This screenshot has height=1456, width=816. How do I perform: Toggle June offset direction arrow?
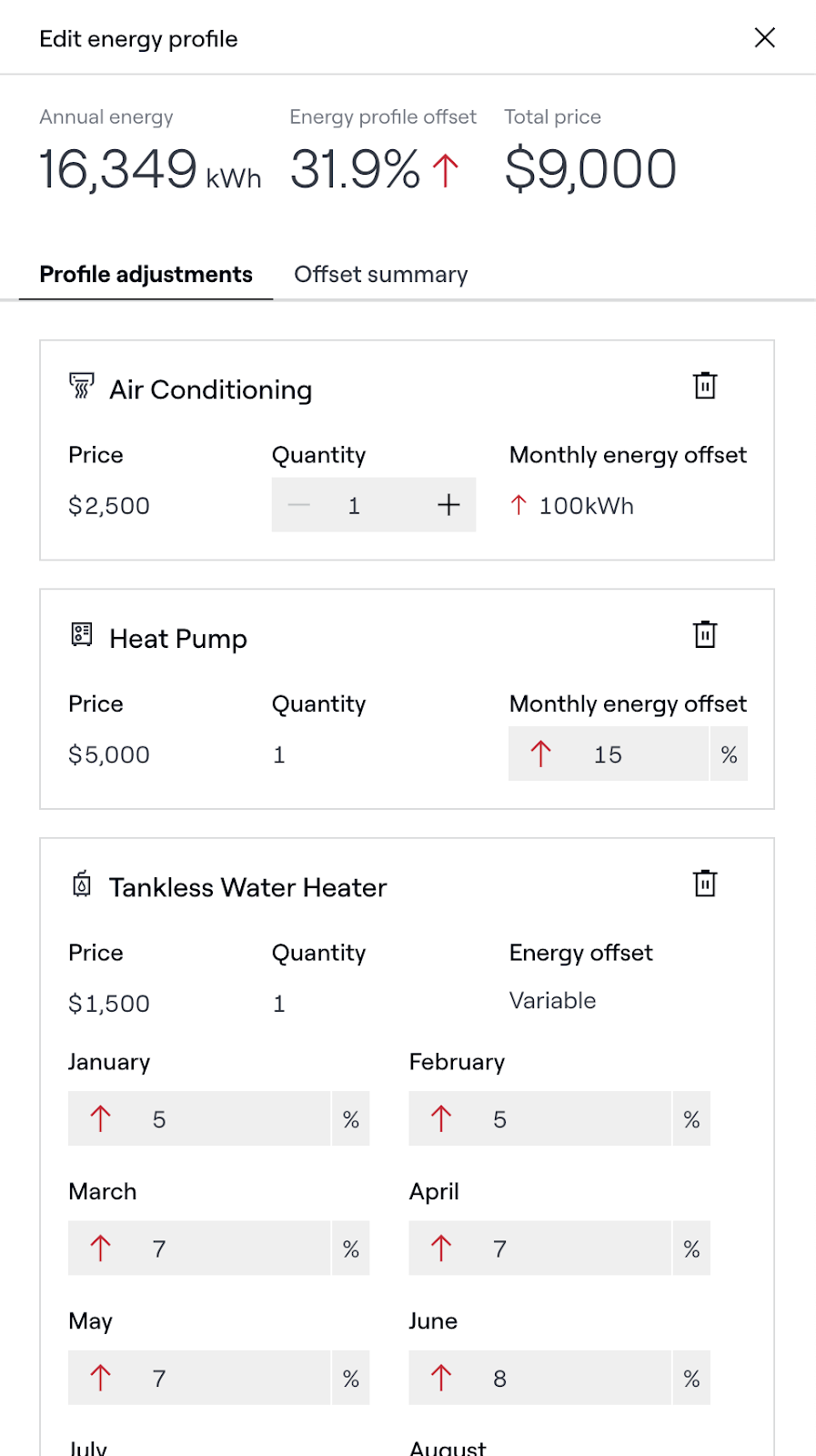(441, 1378)
